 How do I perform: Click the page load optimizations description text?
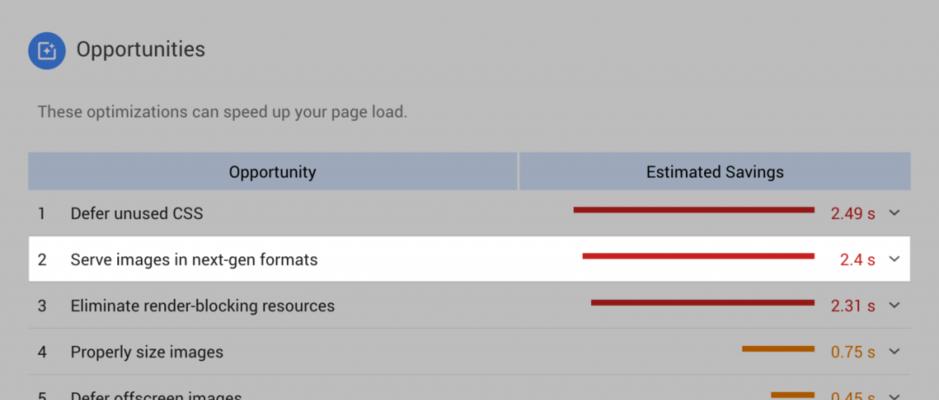coord(222,112)
